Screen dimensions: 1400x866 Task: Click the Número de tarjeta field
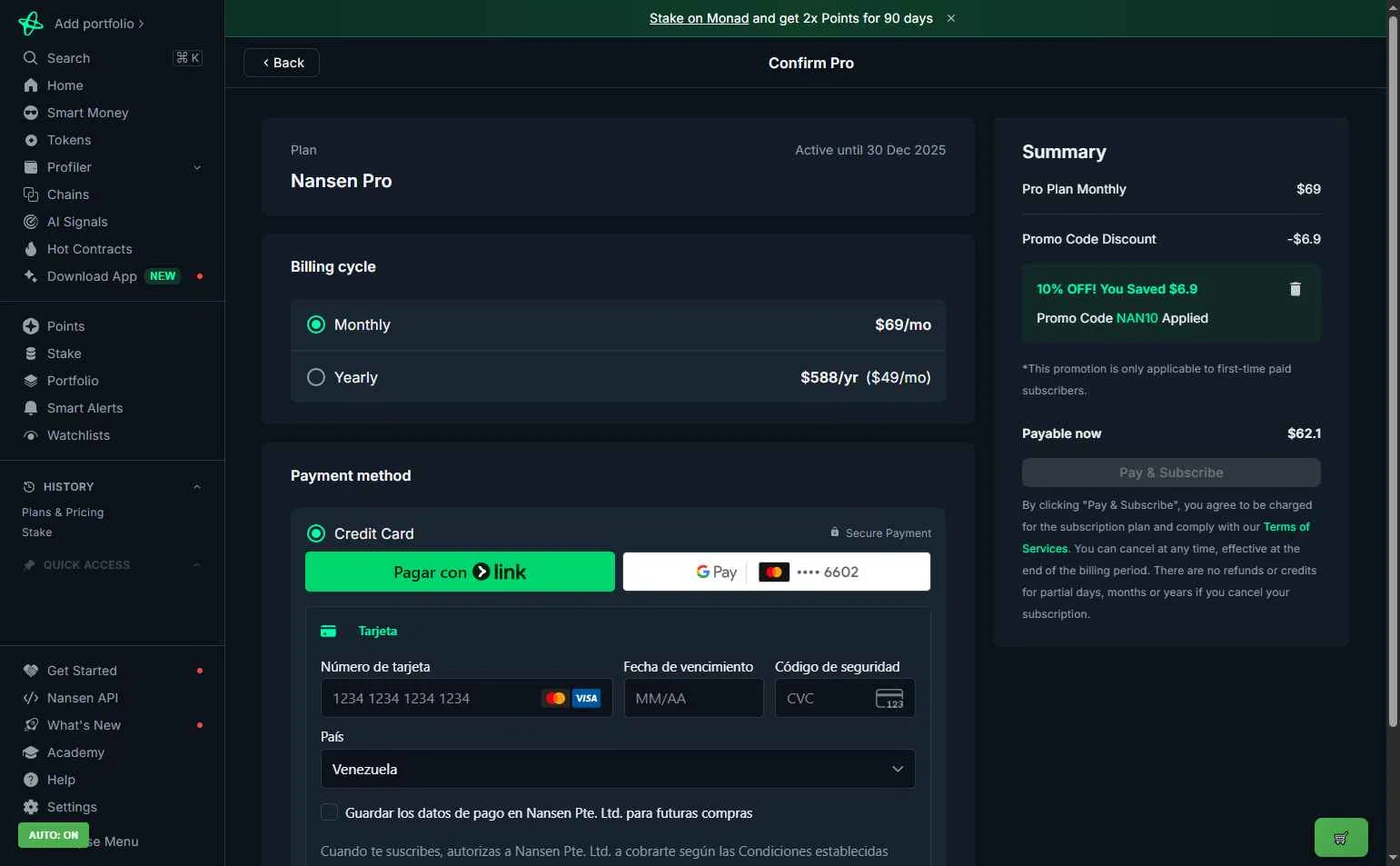tap(466, 698)
